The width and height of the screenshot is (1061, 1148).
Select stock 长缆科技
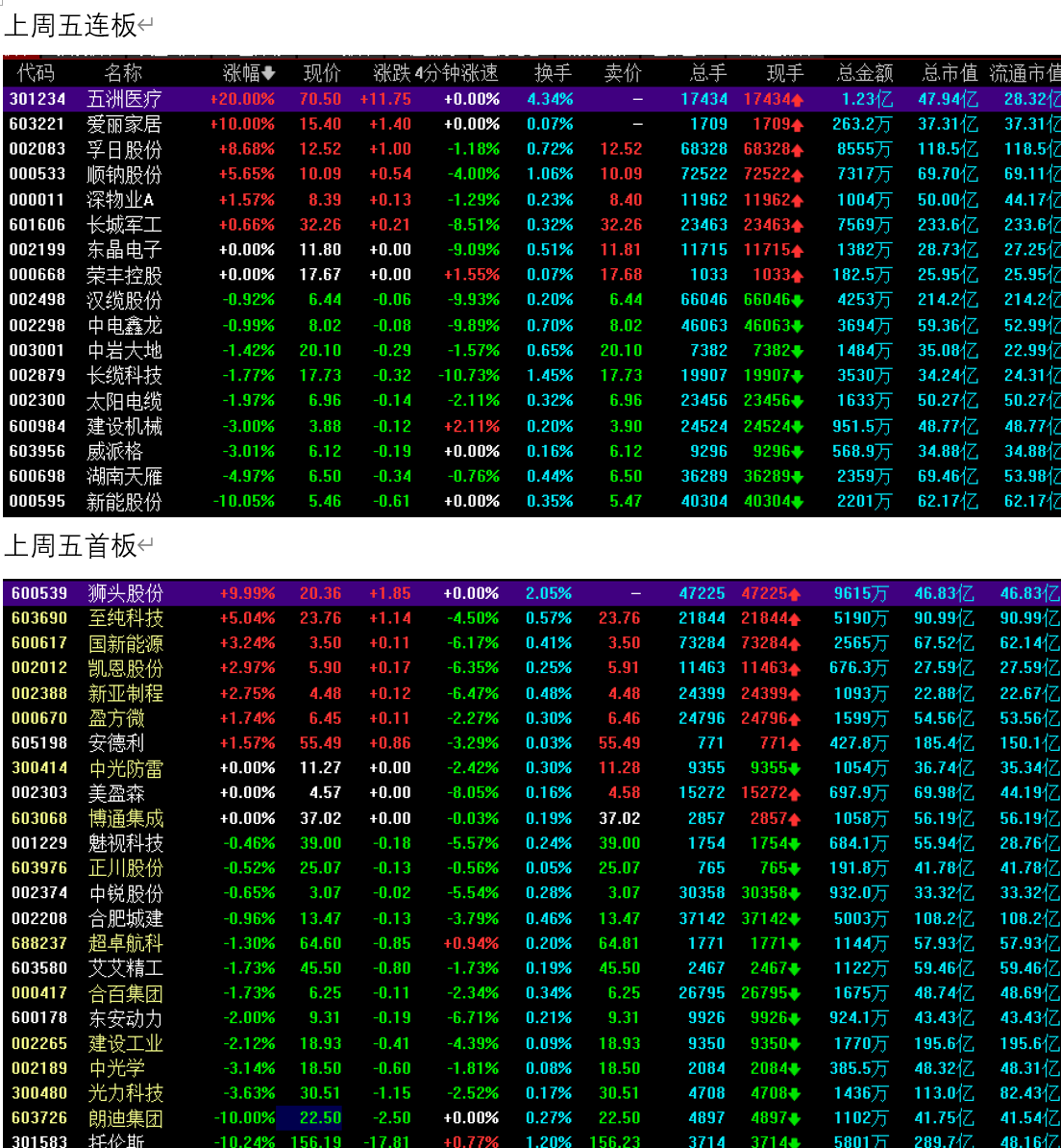click(x=124, y=376)
